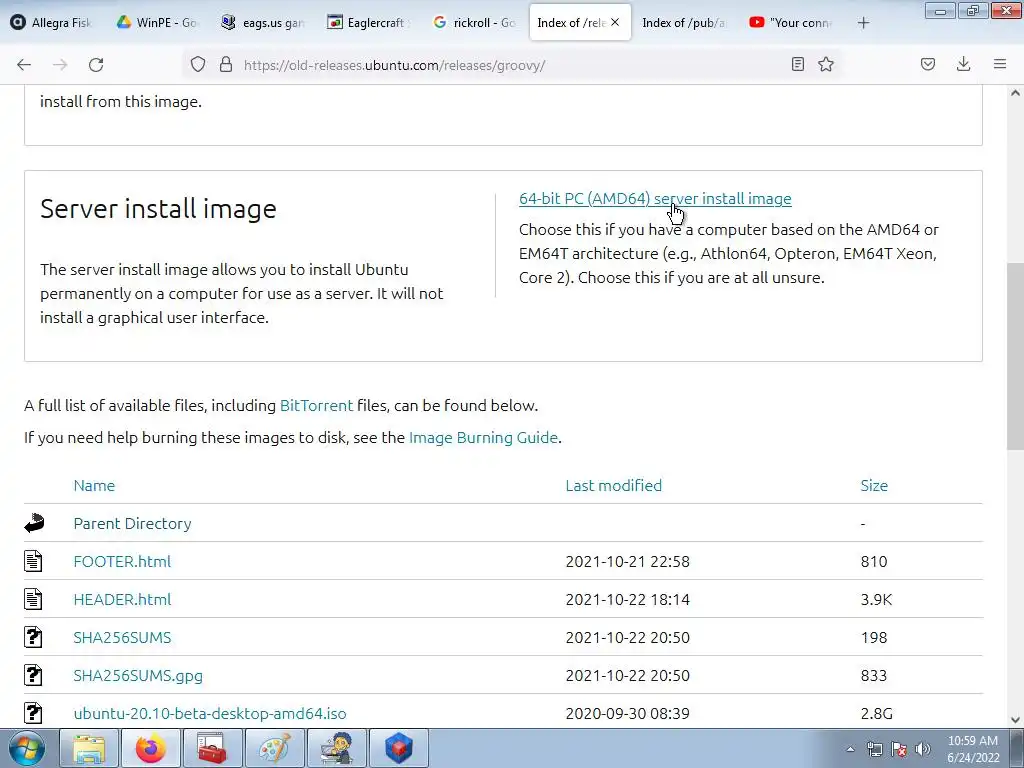
Task: Open the person-at-computer taskbar app
Action: tap(336, 748)
